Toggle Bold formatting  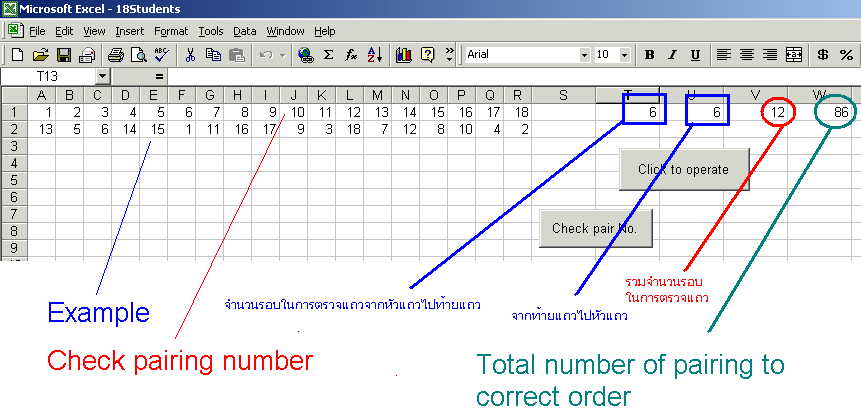(x=649, y=55)
